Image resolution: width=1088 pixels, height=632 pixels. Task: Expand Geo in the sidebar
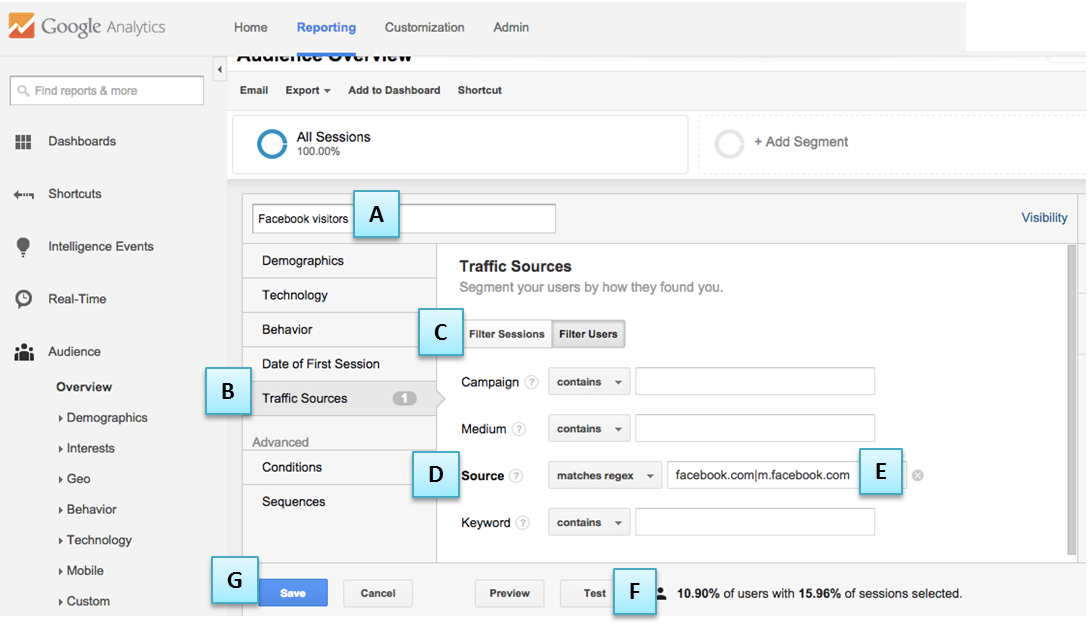(74, 479)
